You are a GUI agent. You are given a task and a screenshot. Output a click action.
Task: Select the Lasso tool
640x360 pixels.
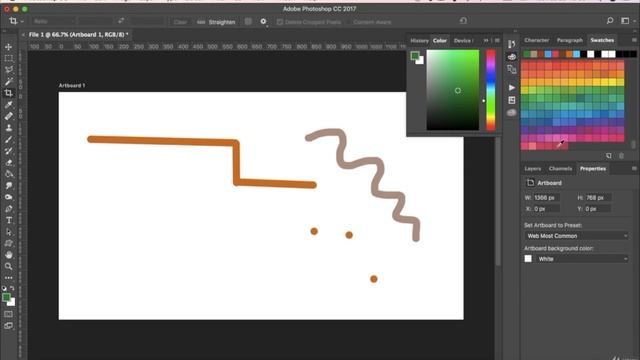click(x=9, y=70)
